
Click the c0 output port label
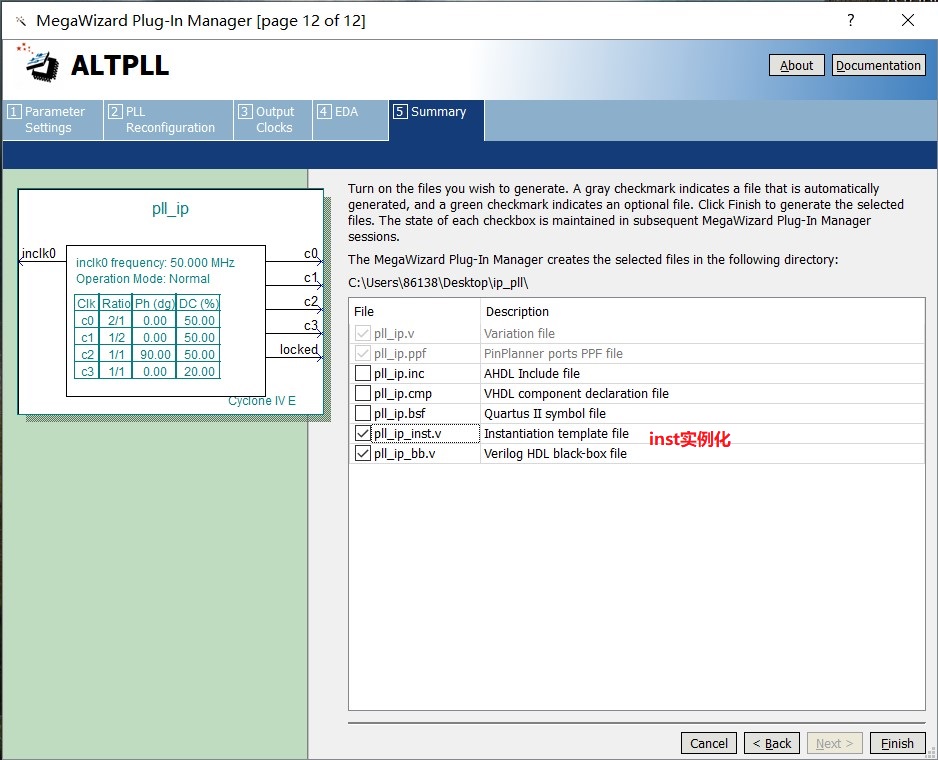(310, 253)
